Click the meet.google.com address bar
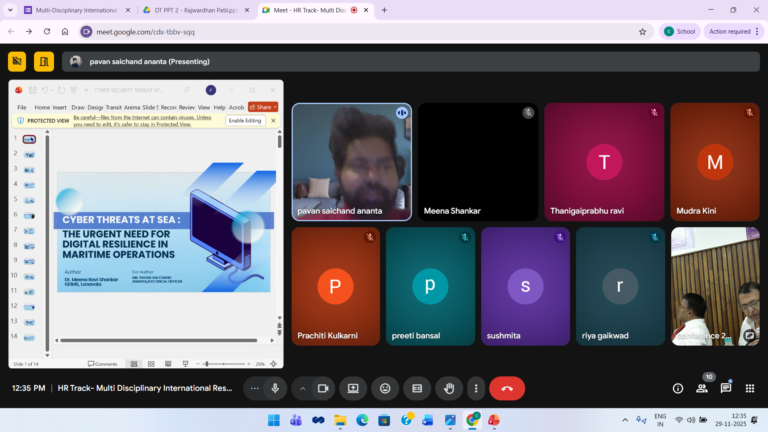 click(365, 31)
